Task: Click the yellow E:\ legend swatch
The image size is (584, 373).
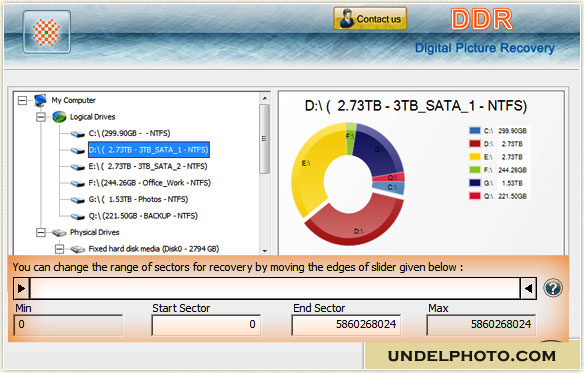Action: tap(474, 157)
